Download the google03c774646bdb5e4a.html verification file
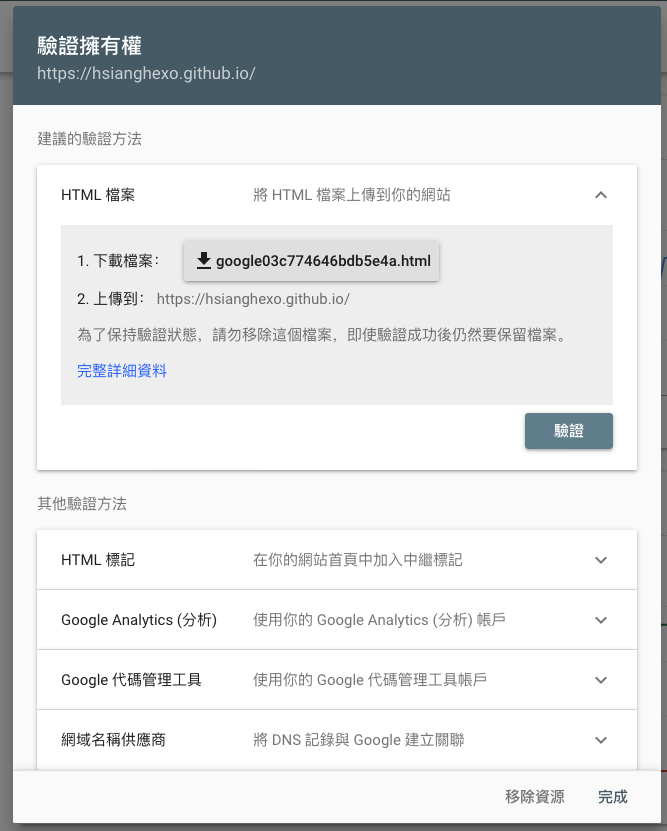 [x=312, y=261]
